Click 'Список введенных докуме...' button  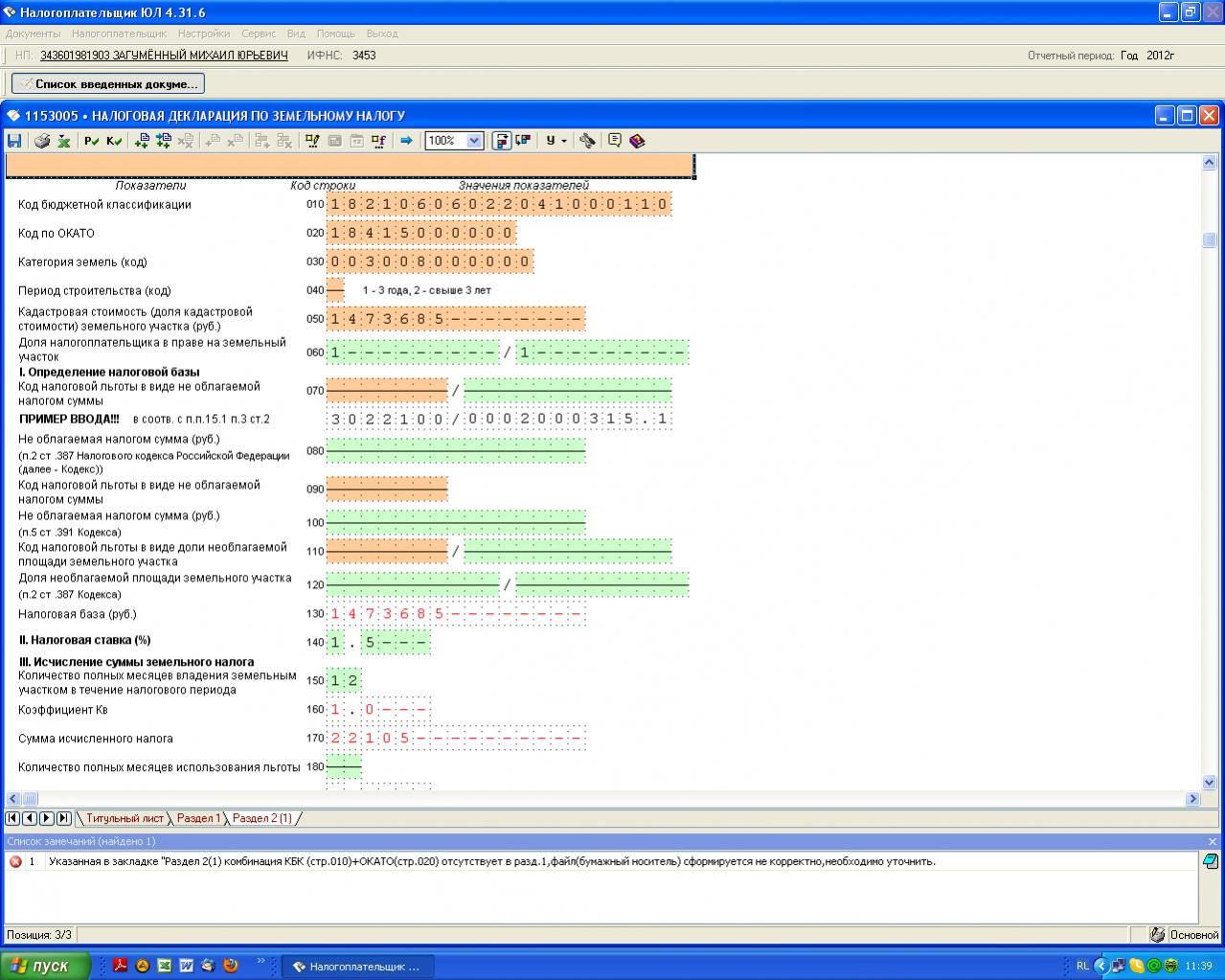tap(108, 84)
